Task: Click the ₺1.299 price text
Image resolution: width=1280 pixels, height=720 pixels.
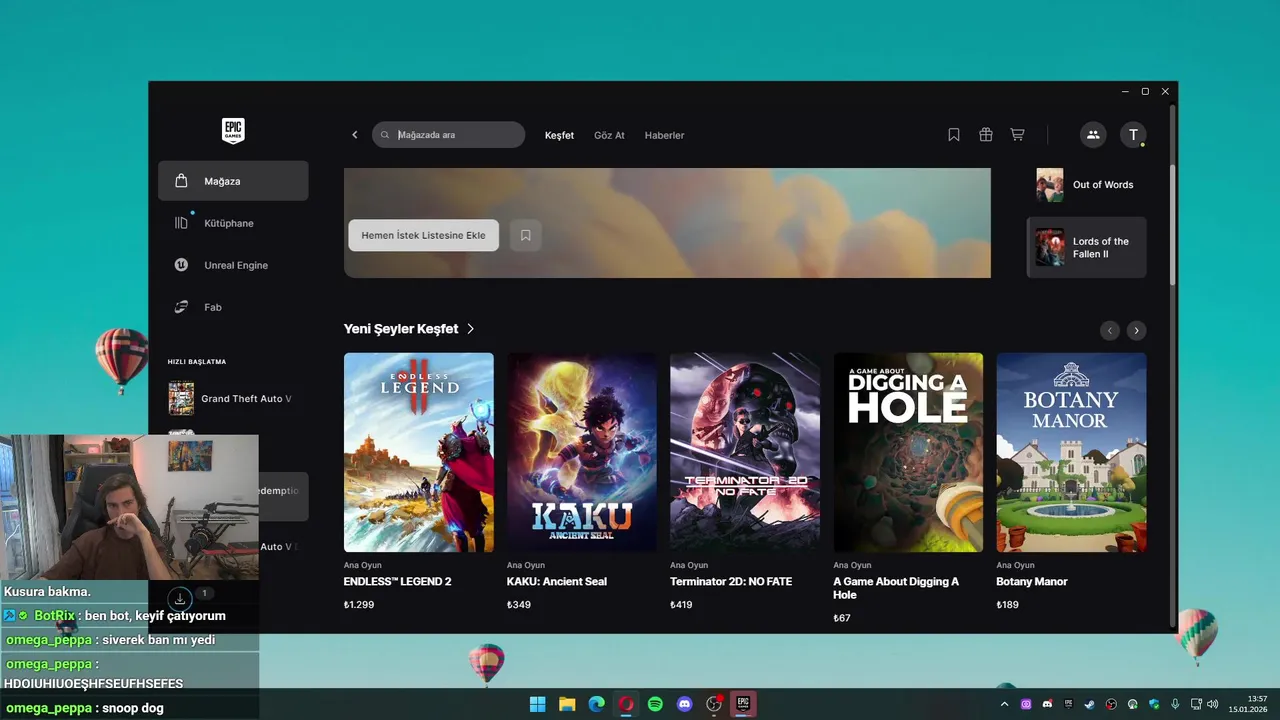Action: (359, 605)
